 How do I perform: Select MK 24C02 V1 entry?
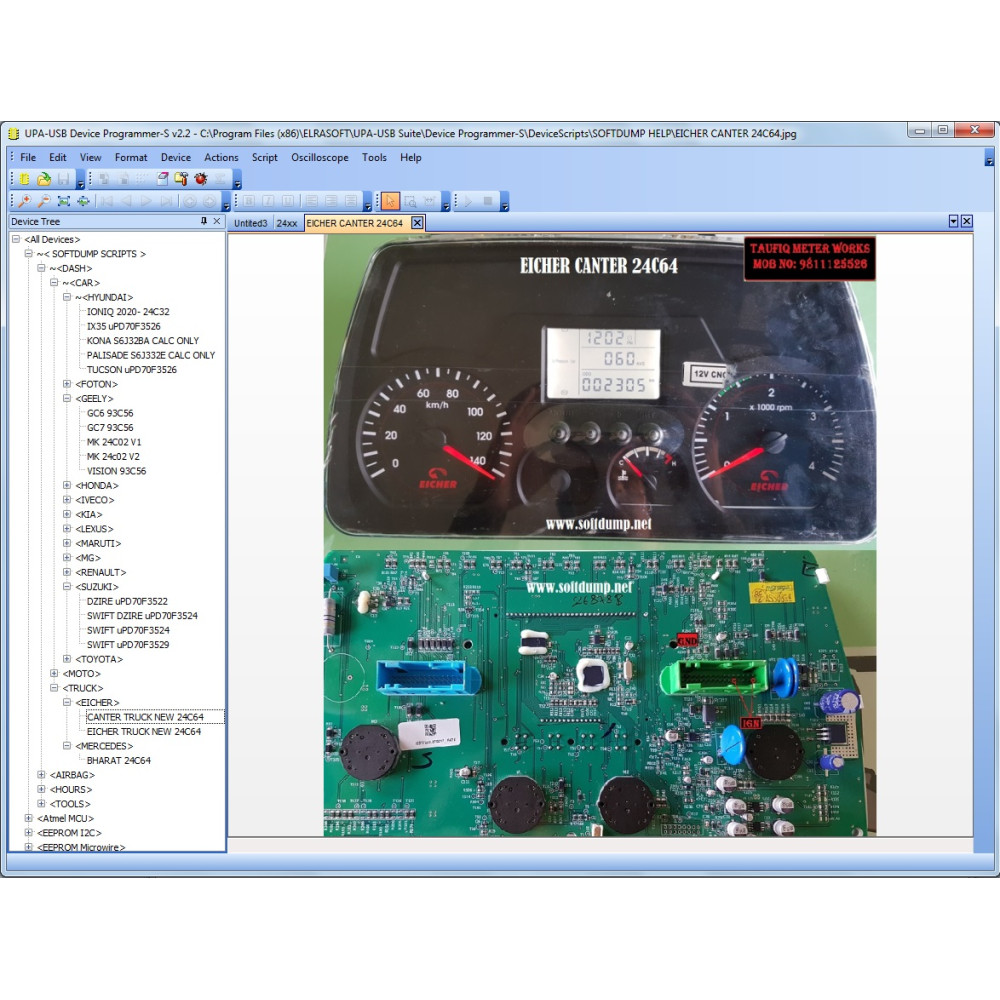(x=114, y=442)
